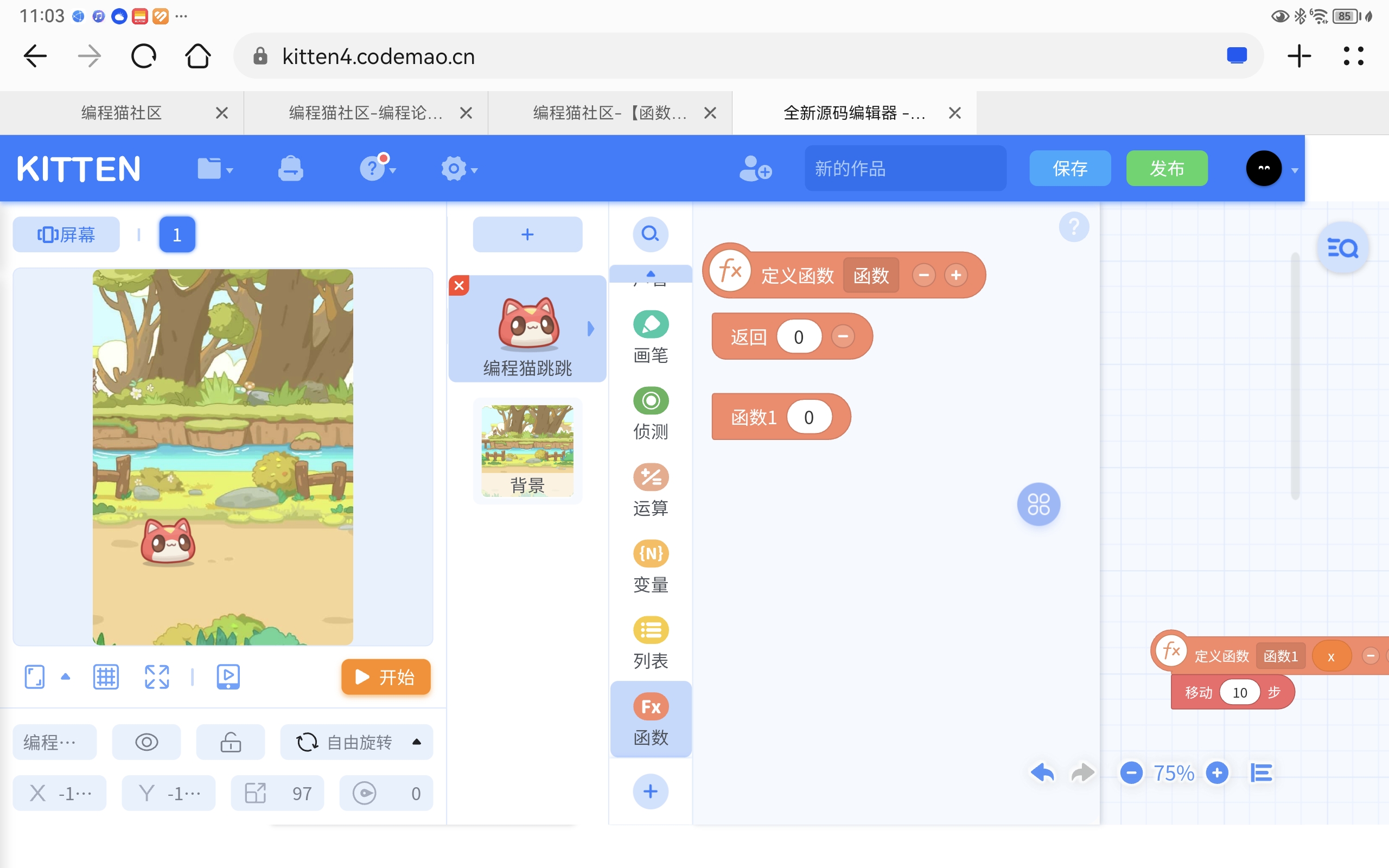Zoom in the workspace with plus
Screen dimensions: 1389x868
(1217, 773)
